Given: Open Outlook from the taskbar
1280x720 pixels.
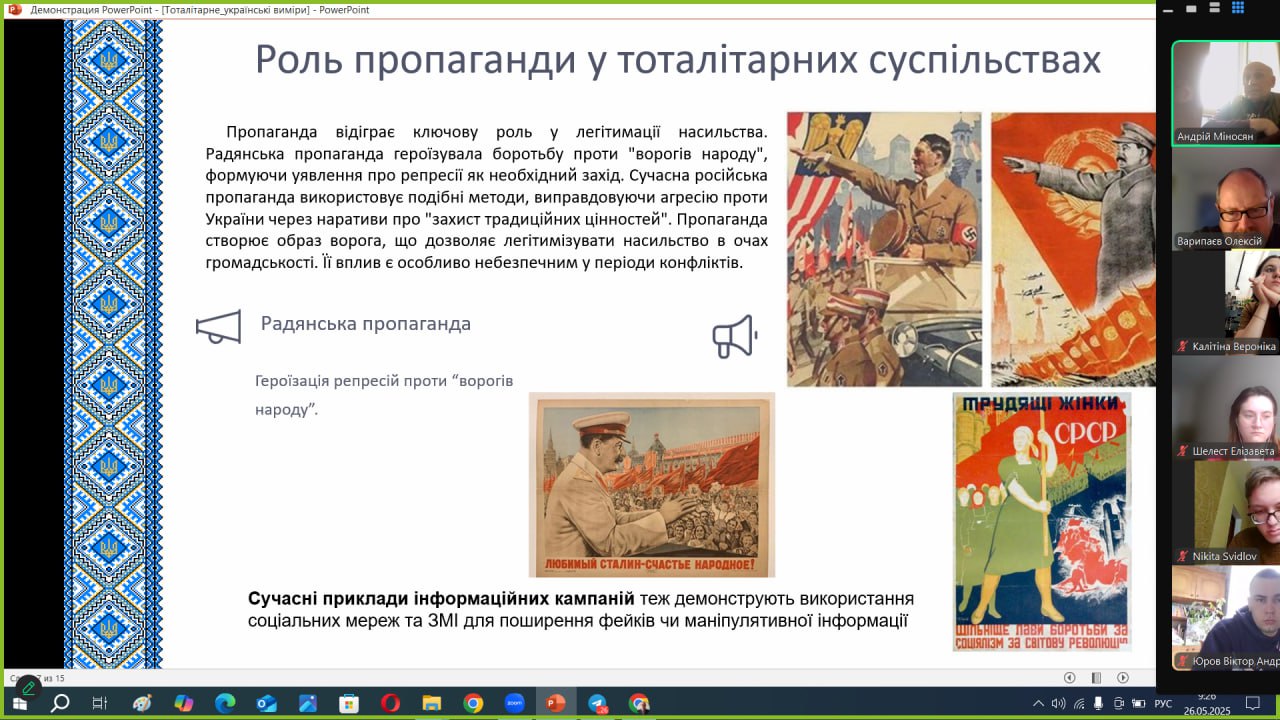Looking at the screenshot, I should (x=266, y=703).
